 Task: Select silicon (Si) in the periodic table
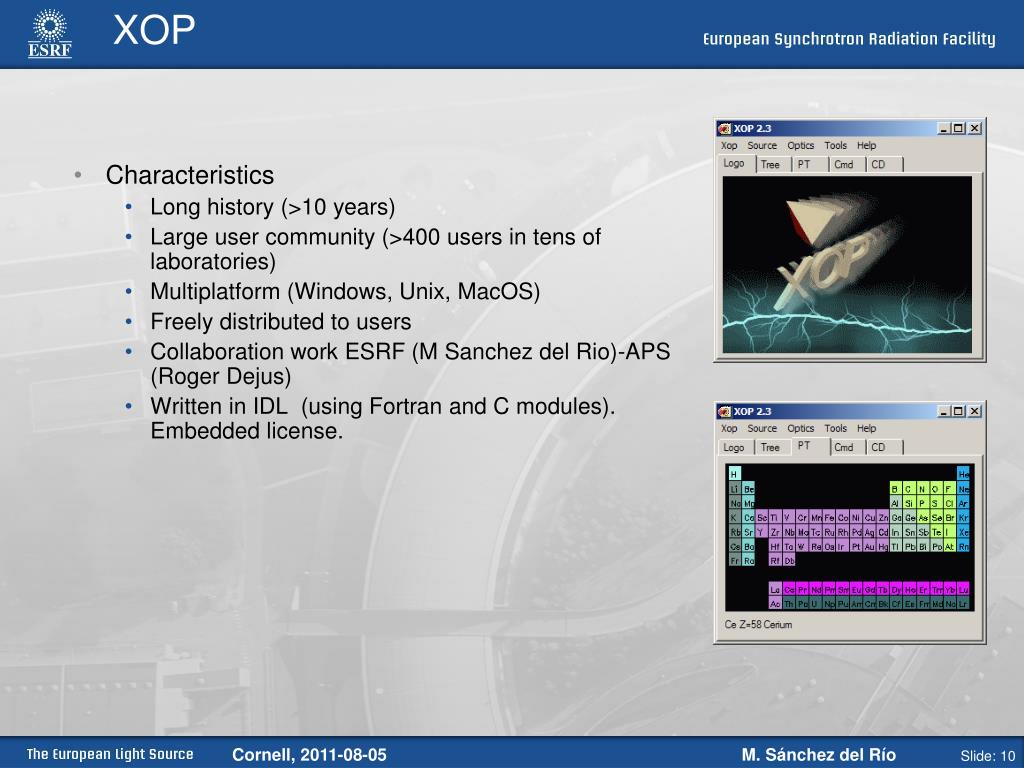tap(910, 502)
